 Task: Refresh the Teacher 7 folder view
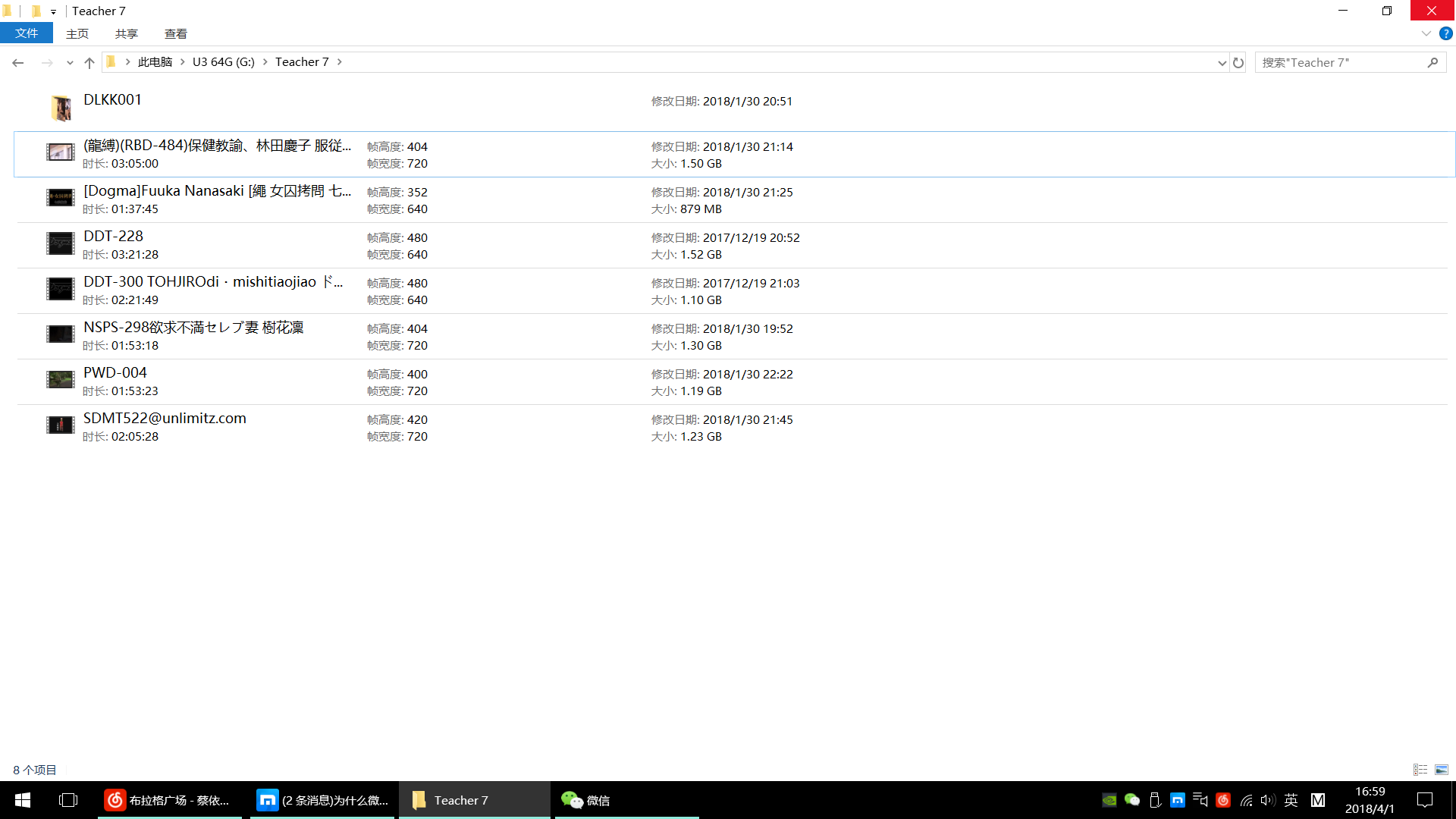(1238, 63)
